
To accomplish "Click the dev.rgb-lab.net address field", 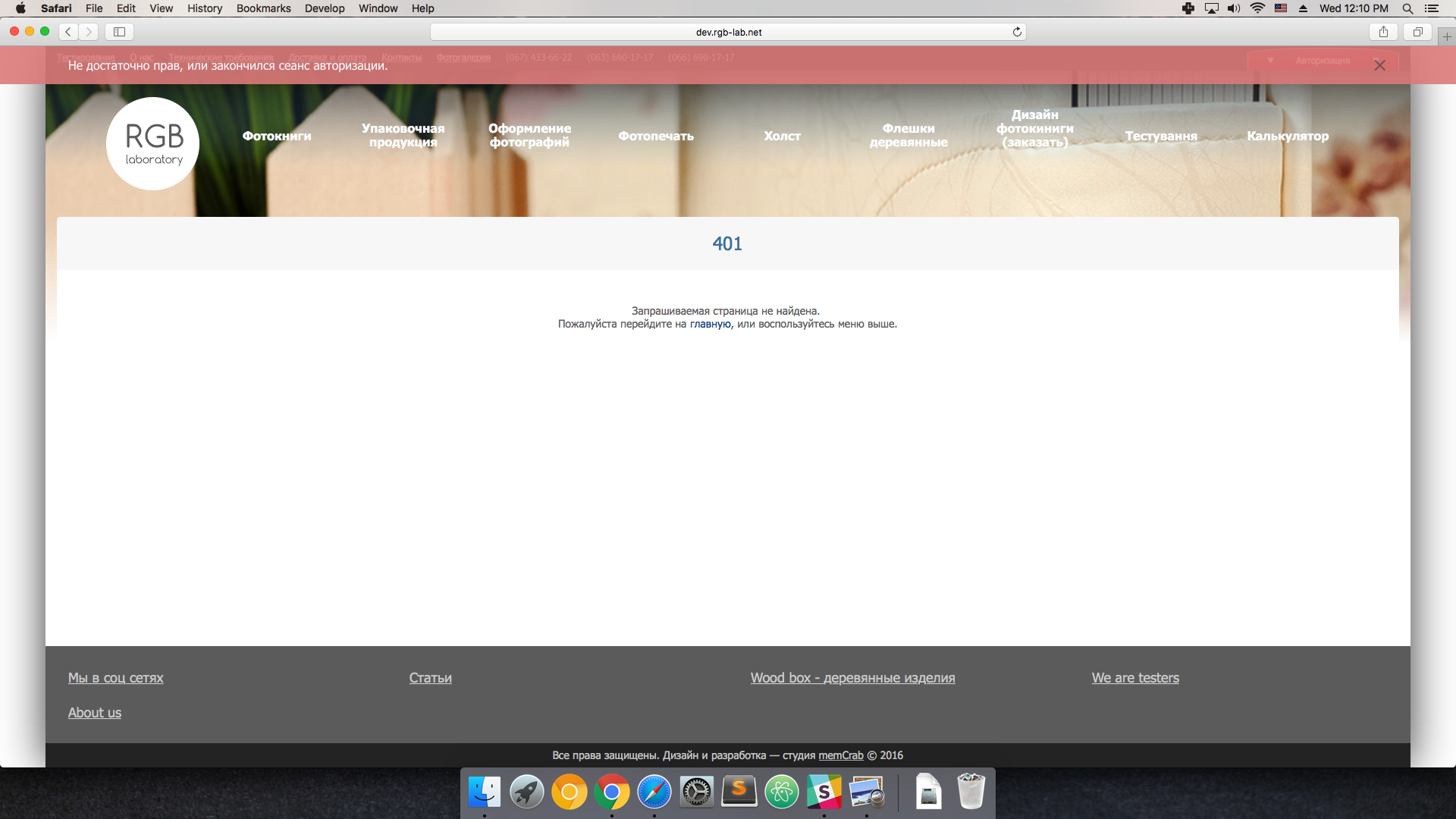I will (x=728, y=32).
